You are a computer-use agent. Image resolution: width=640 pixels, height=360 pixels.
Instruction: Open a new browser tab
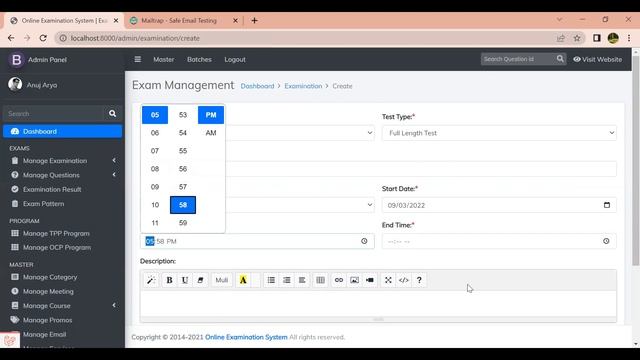[254, 20]
